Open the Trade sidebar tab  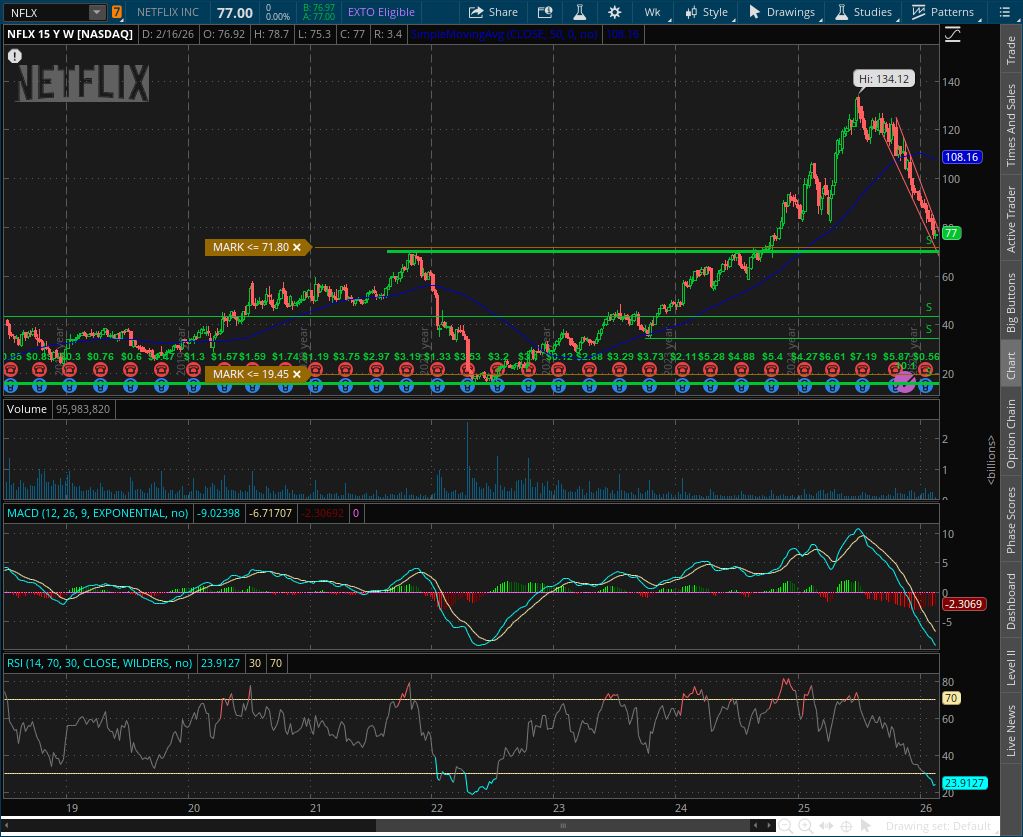(1011, 50)
